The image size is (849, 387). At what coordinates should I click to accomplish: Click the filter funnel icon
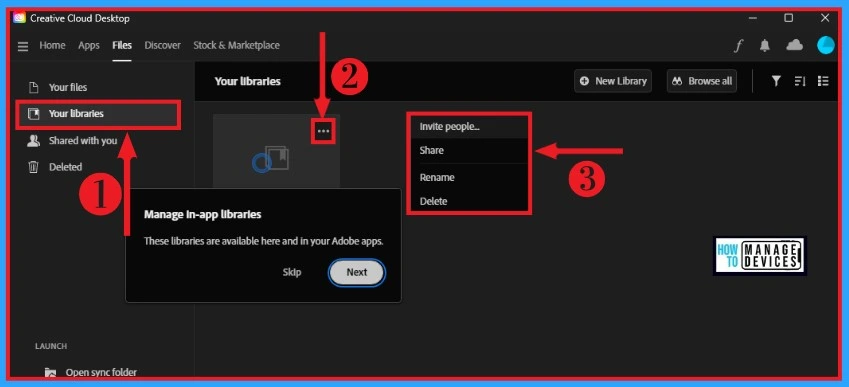coord(776,81)
